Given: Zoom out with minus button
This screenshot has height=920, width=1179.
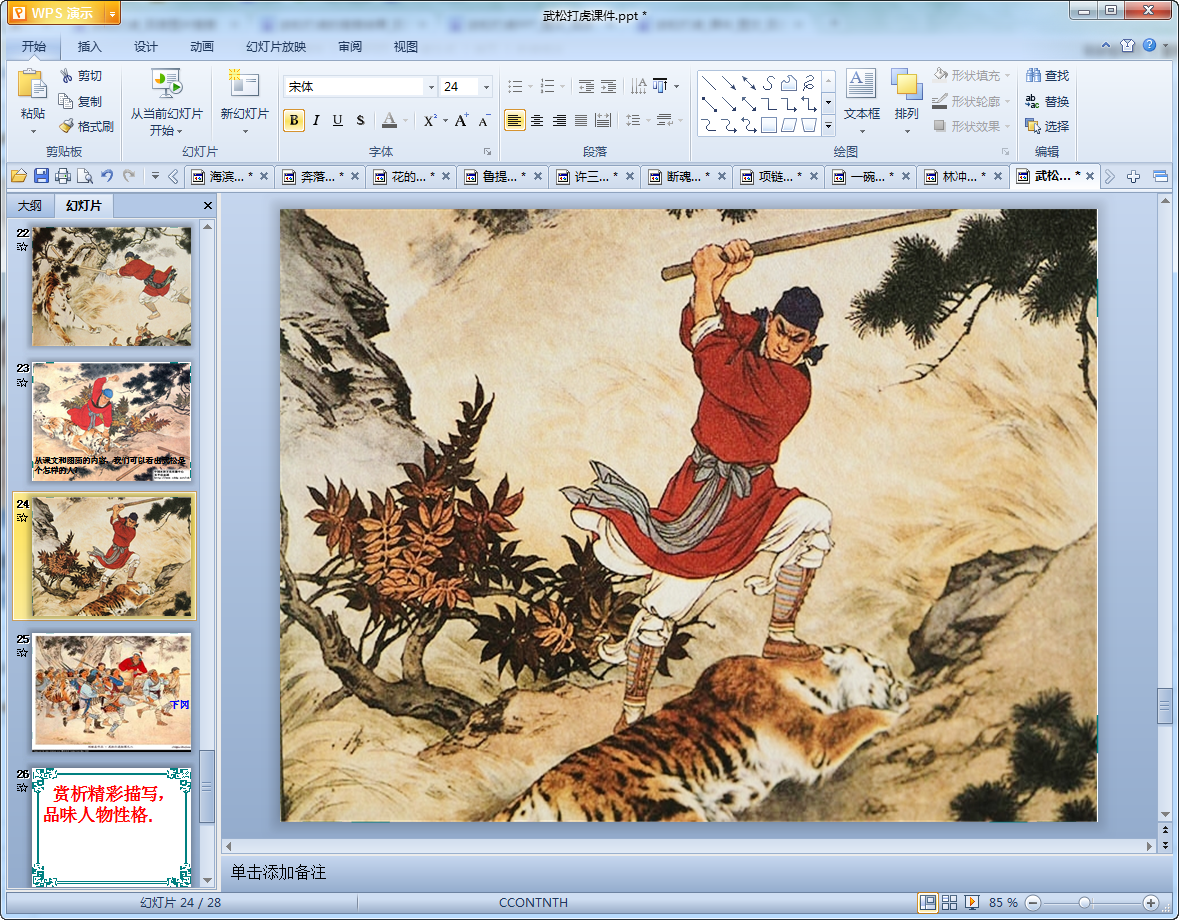Looking at the screenshot, I should [1033, 902].
